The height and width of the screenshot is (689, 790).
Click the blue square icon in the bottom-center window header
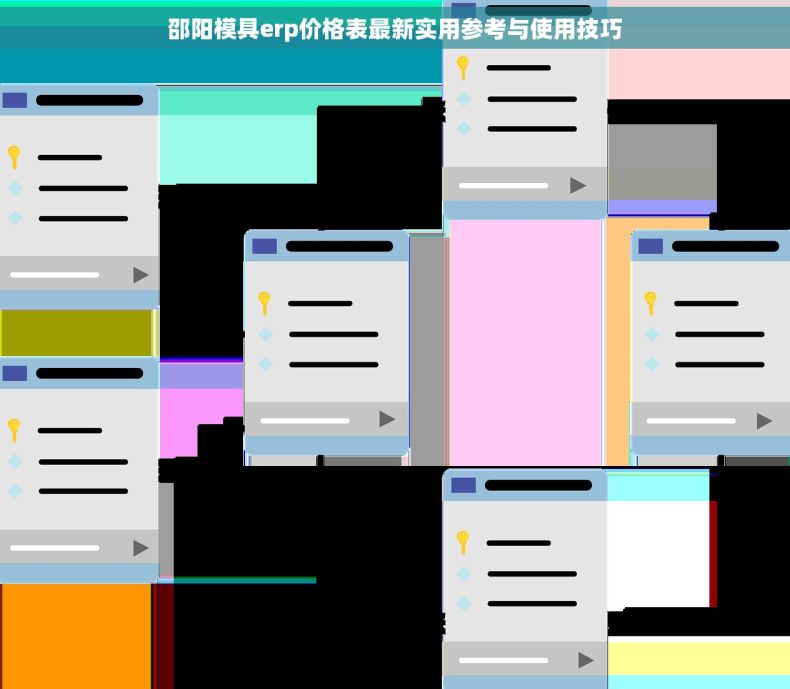pyautogui.click(x=463, y=485)
